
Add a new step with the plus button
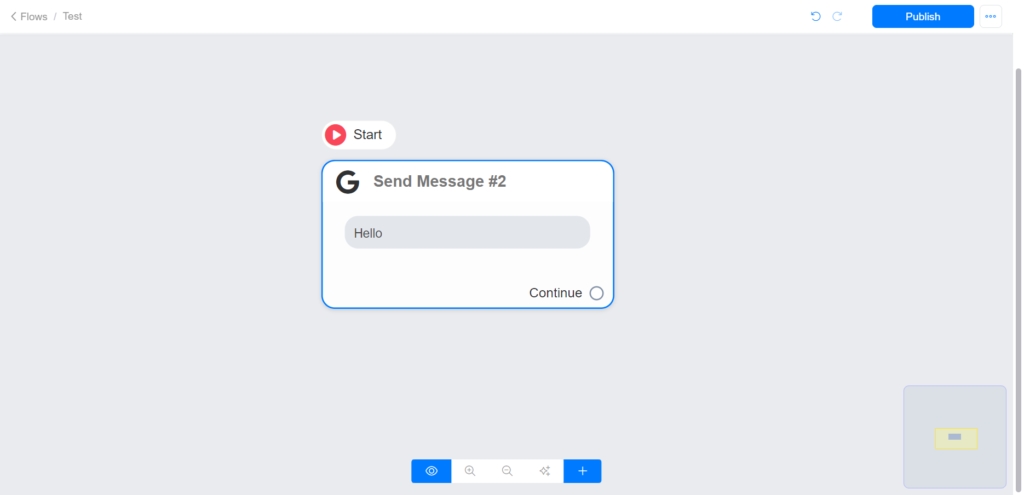point(583,471)
